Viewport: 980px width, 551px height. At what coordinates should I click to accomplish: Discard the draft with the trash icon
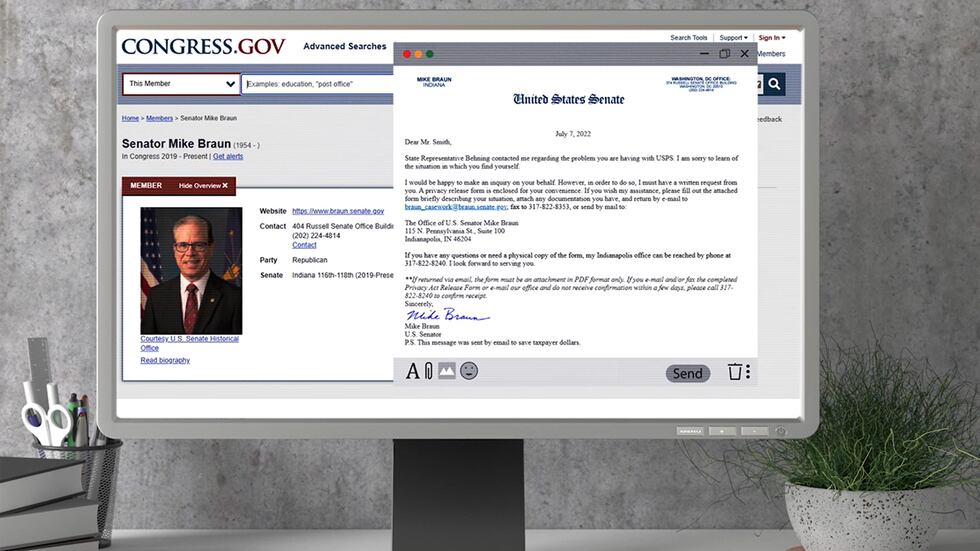click(735, 372)
